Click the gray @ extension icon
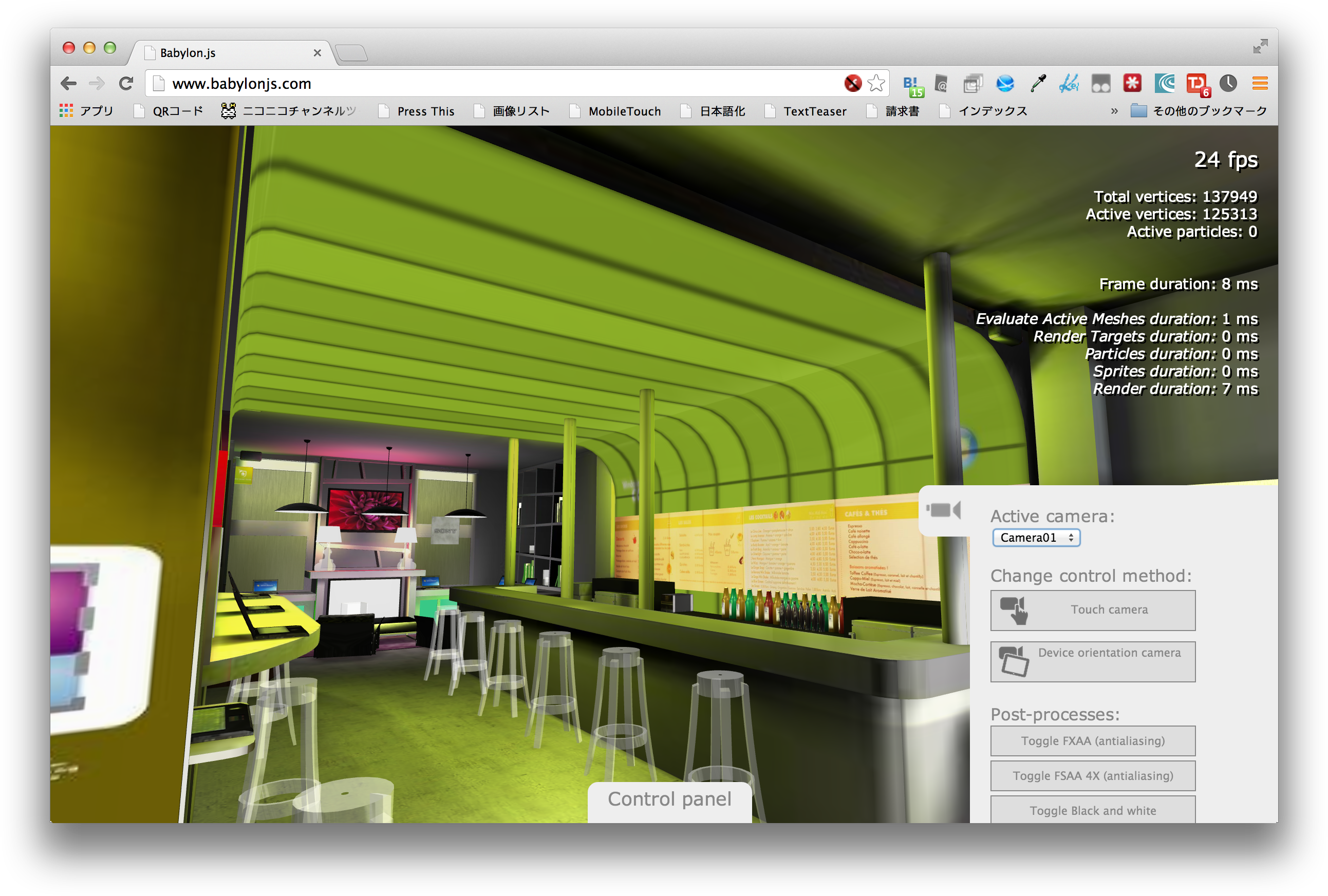Screen dimensions: 1328x896 (x=941, y=84)
